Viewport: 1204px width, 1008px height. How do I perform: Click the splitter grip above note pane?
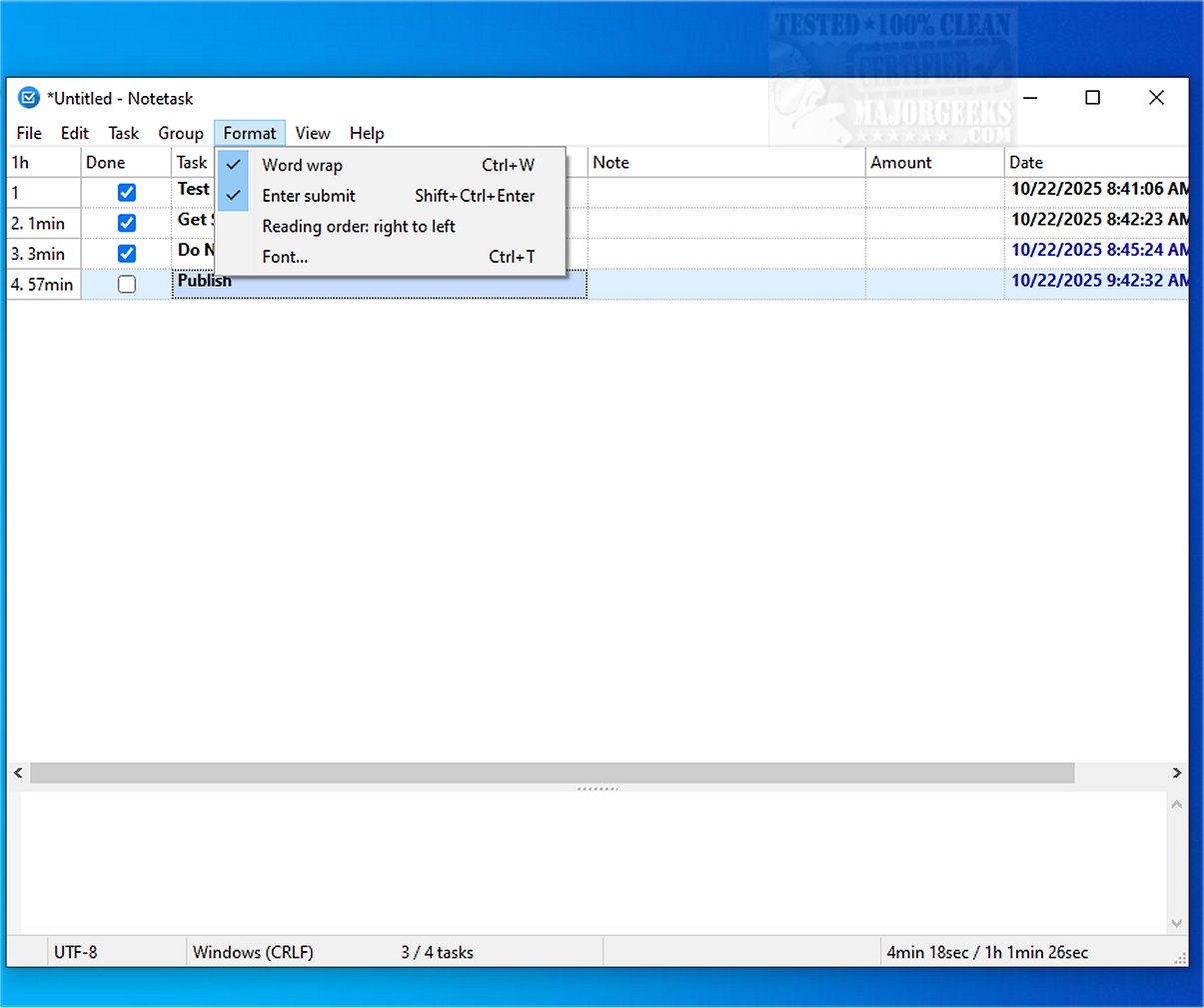(x=598, y=788)
